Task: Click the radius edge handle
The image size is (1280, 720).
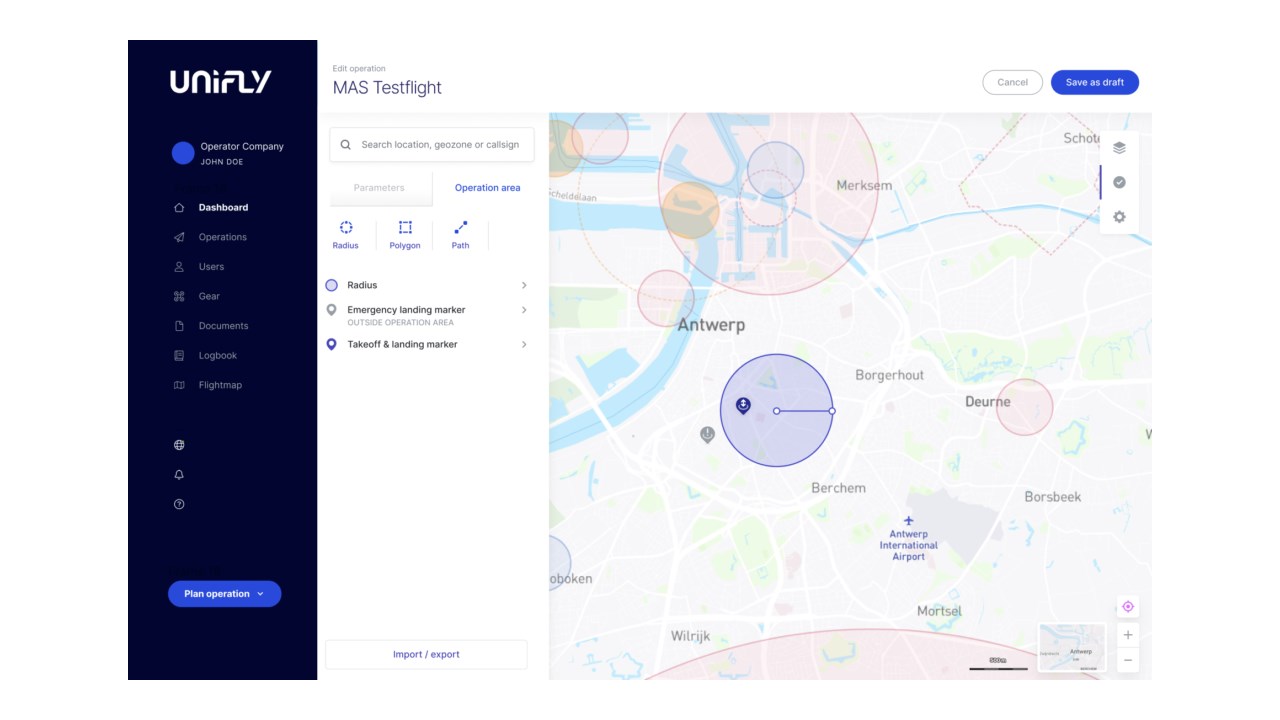Action: (x=832, y=411)
